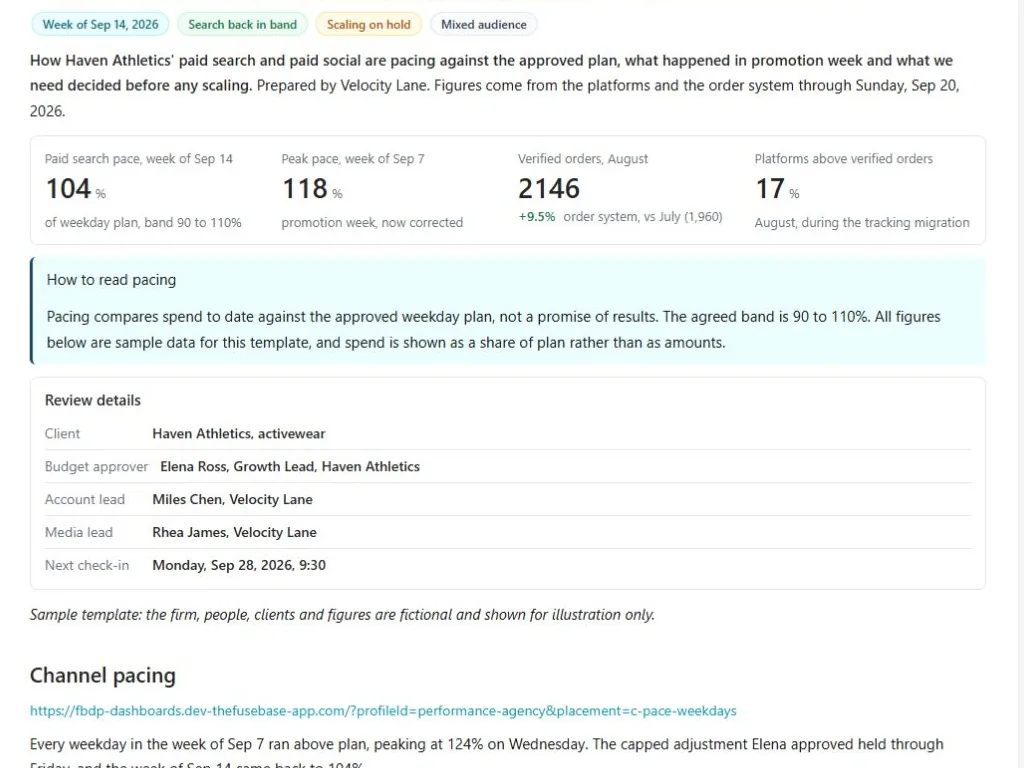
Task: Click 'Rhea James, Velocity Lane' value
Action: click(x=234, y=532)
